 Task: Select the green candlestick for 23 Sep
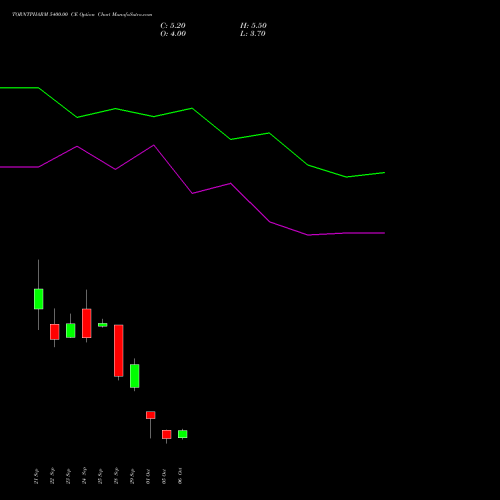pos(71,330)
